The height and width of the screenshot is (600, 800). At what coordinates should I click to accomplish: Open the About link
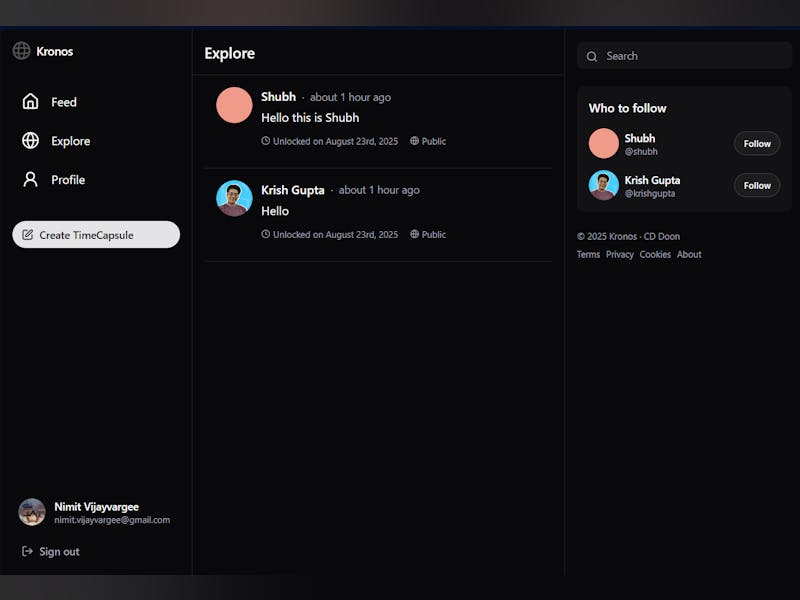[x=689, y=254]
